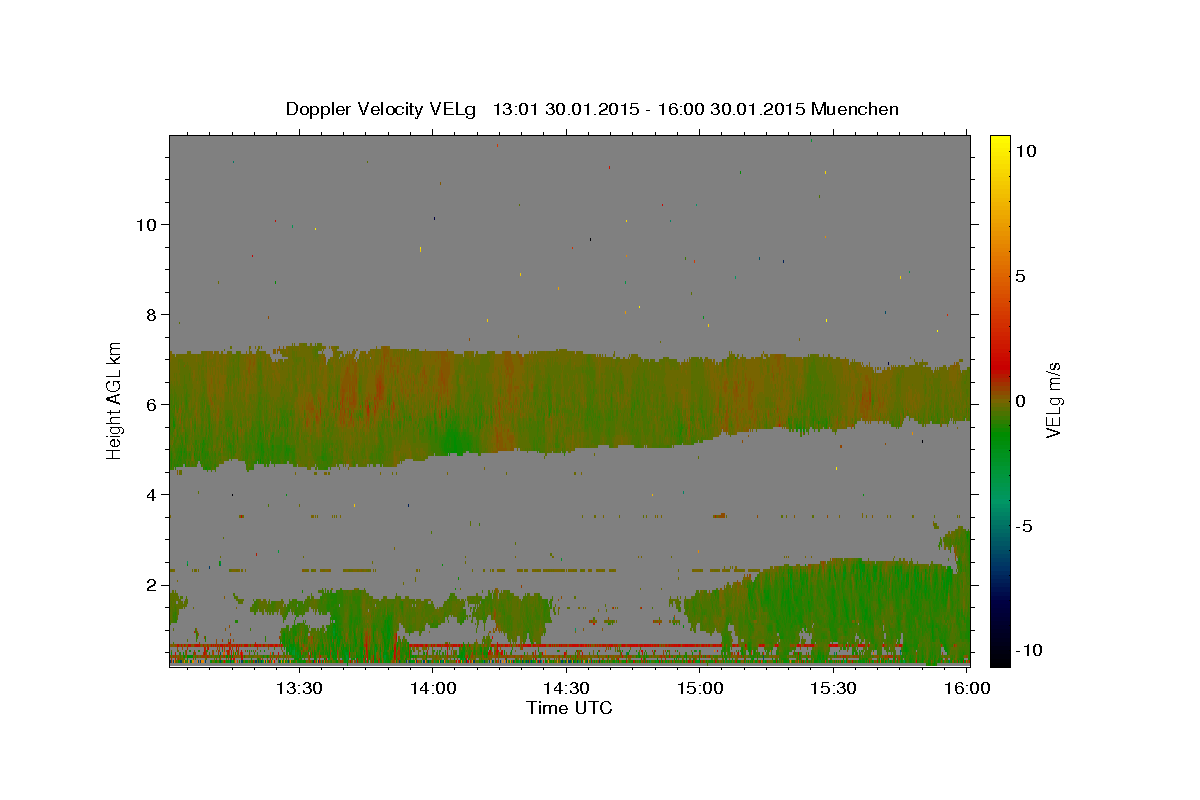
Task: Click the height tick label '4'
Action: point(150,494)
